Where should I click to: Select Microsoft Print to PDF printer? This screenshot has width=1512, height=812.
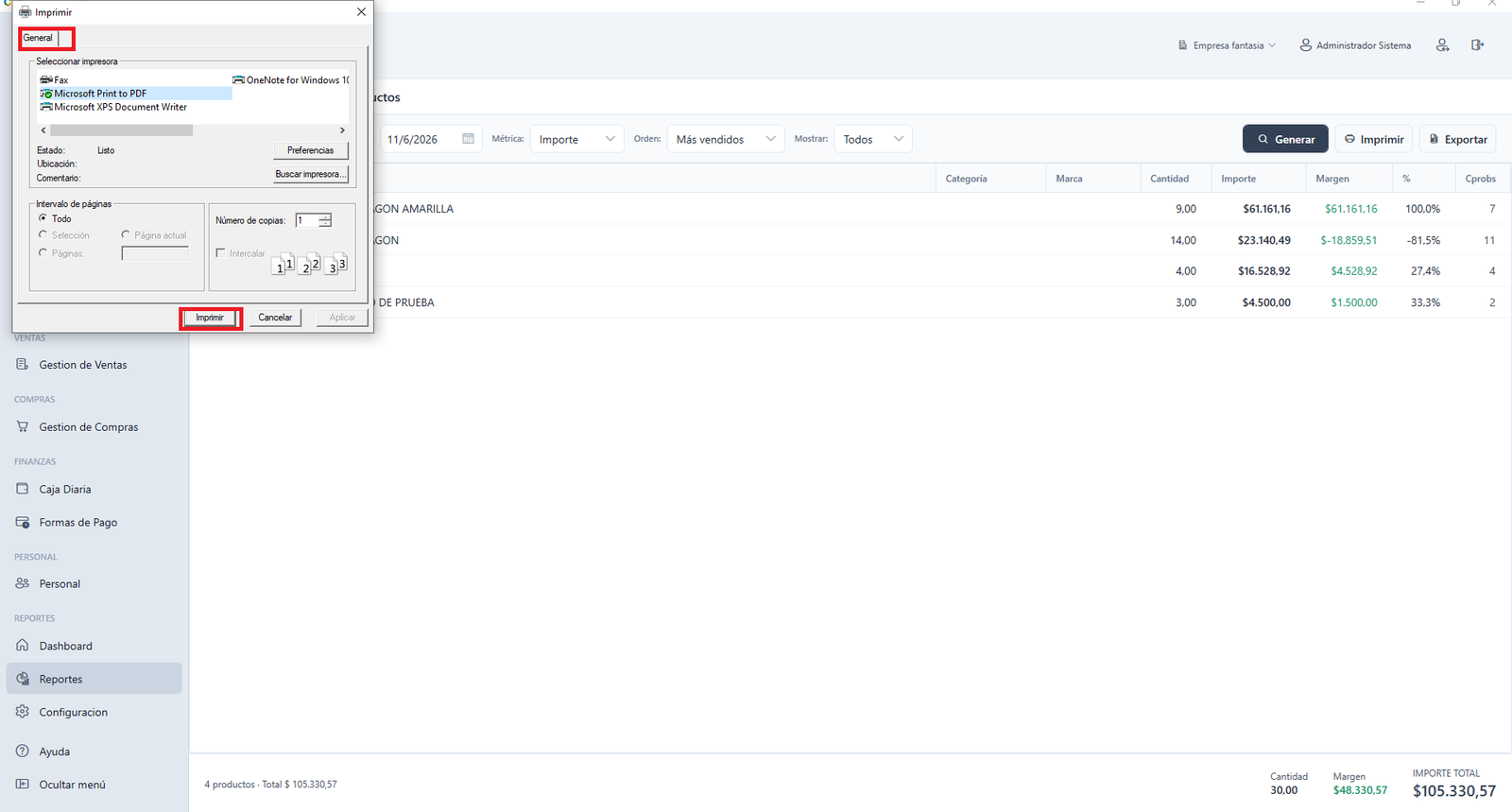point(135,94)
